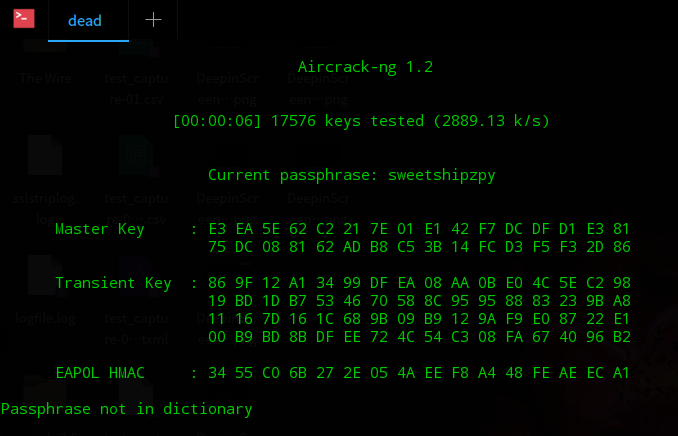Click the faint 'The Wire' desktop label

click(45, 78)
